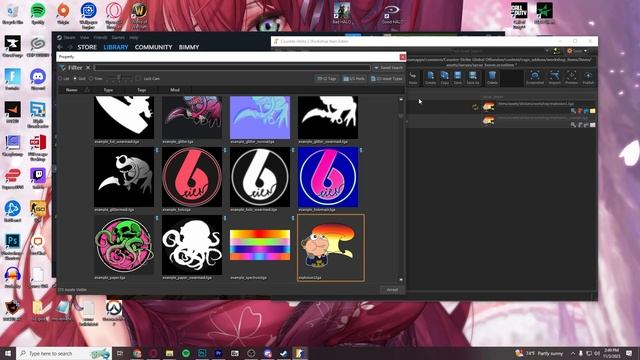640x360 pixels.
Task: Click the Preview icon in Workshop toolbar
Action: [x=571, y=76]
